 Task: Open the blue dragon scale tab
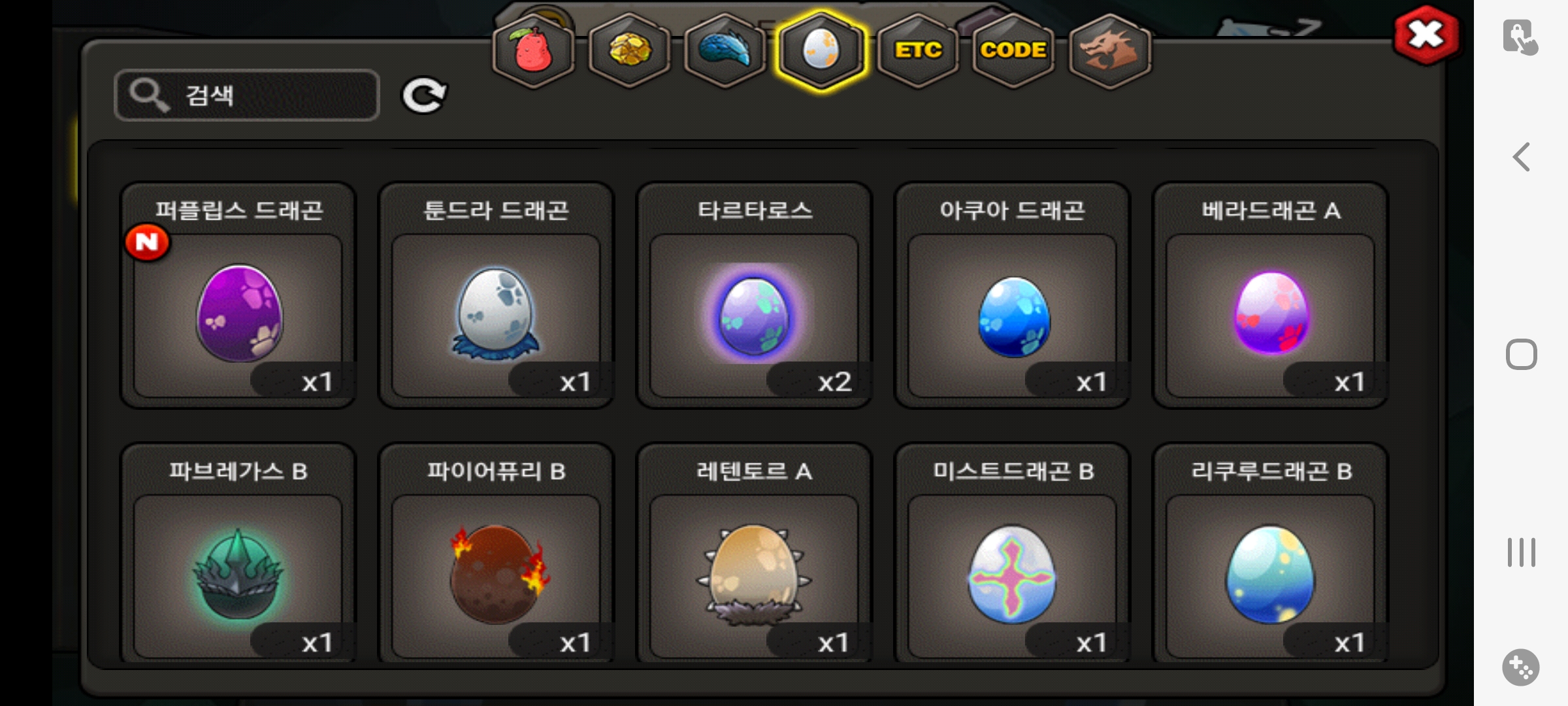(x=725, y=51)
